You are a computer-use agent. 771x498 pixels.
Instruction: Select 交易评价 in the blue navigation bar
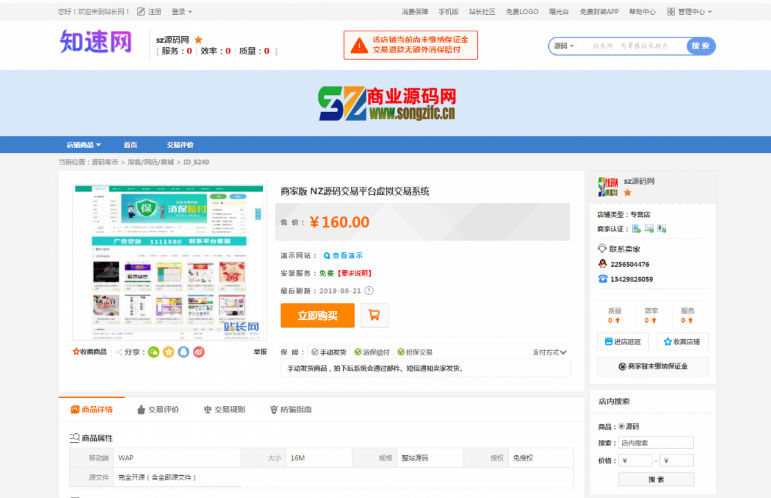click(x=179, y=145)
